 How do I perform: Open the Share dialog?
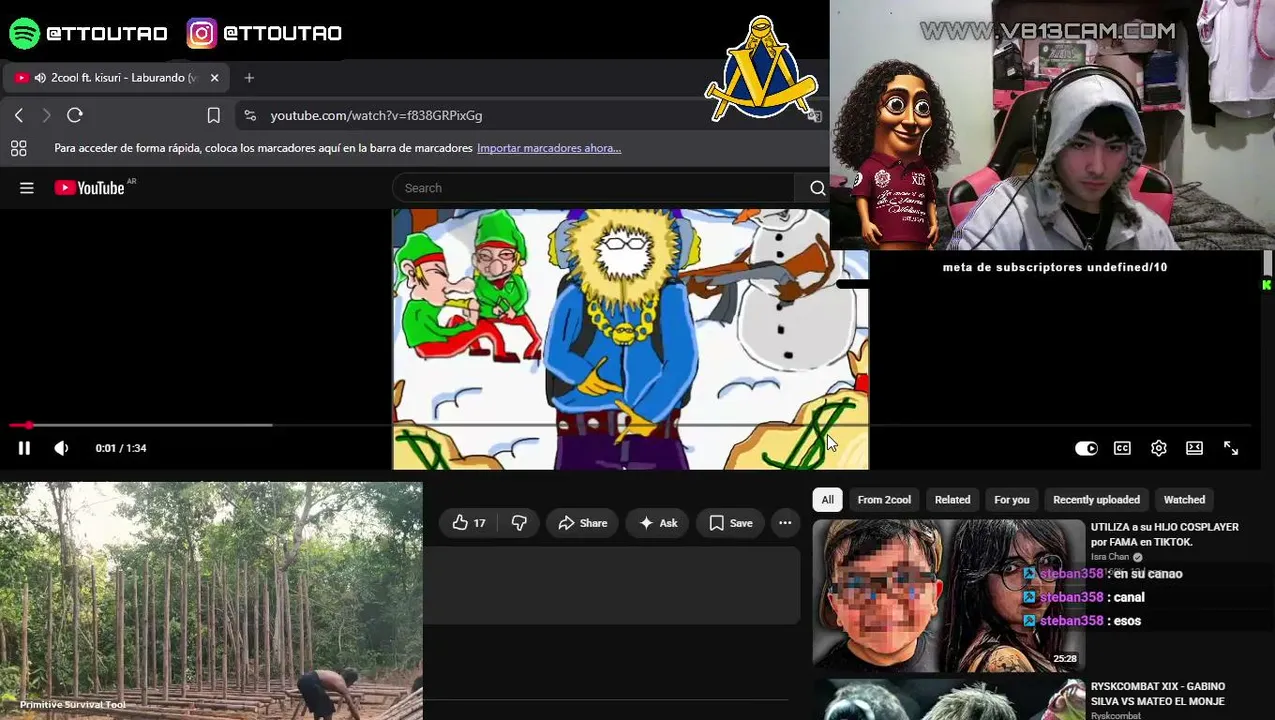[583, 523]
